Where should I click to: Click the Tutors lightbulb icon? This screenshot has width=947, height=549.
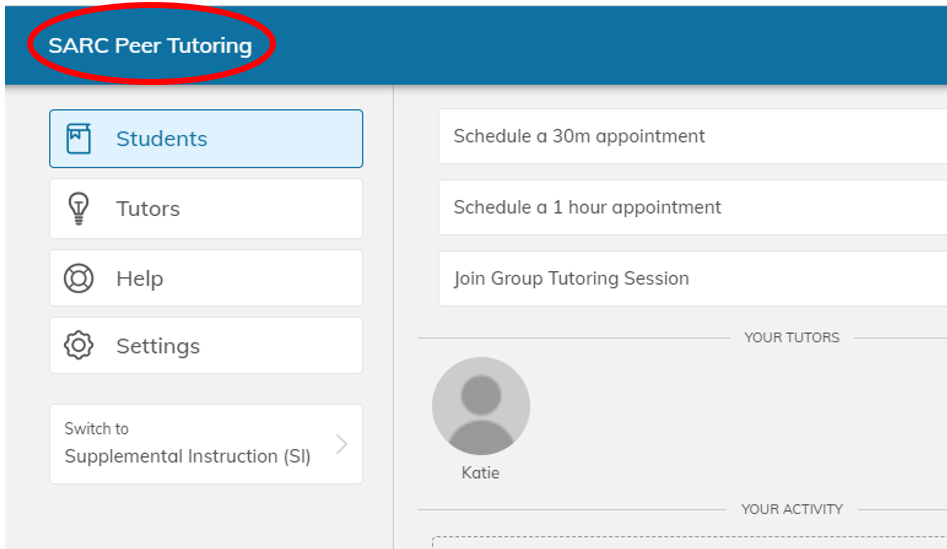[78, 208]
